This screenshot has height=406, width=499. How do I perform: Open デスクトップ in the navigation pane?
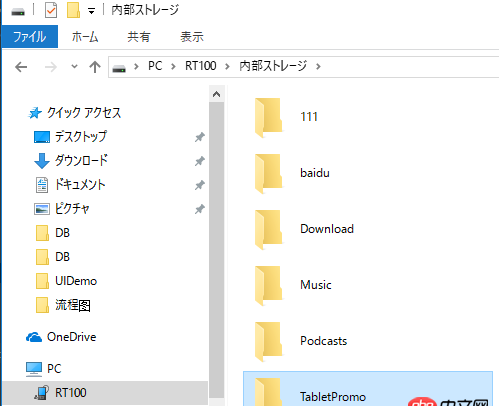pyautogui.click(x=81, y=137)
